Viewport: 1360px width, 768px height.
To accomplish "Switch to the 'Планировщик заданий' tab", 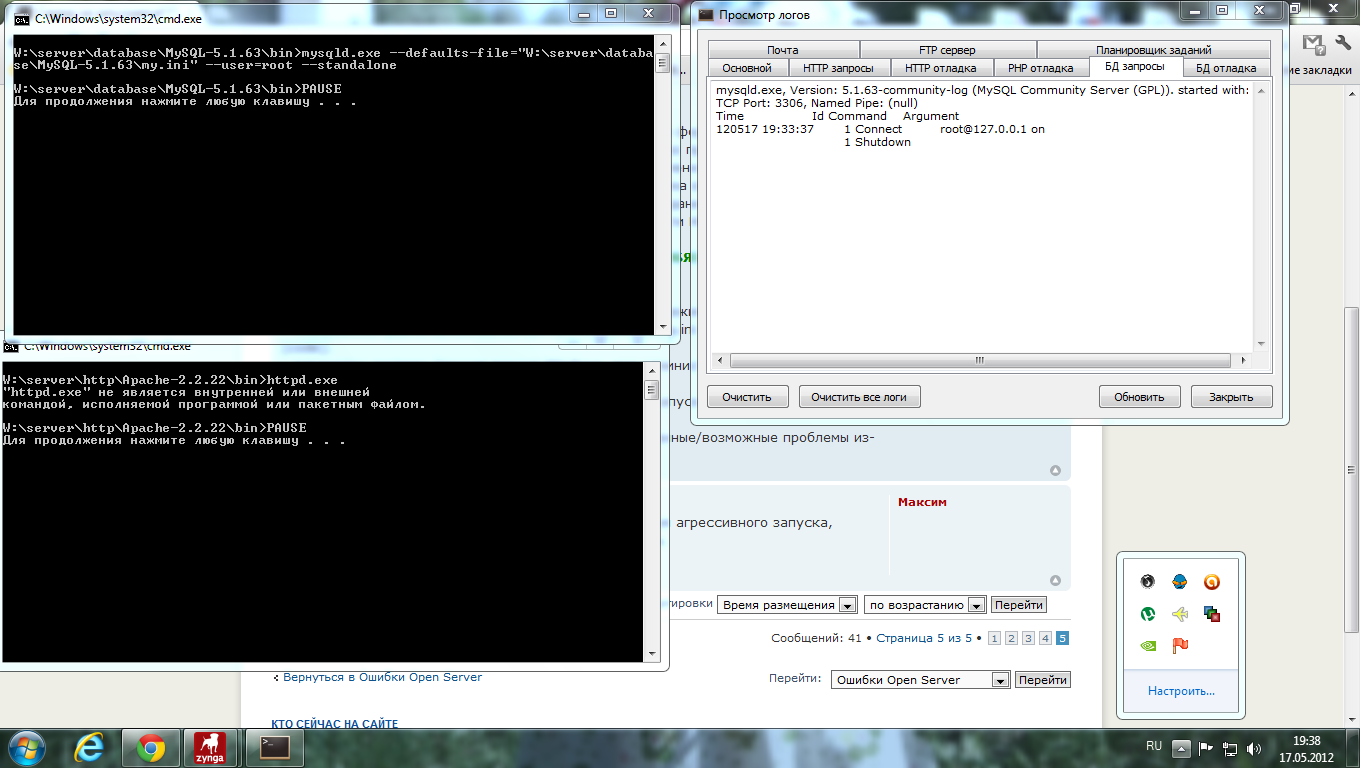I will click(1153, 50).
